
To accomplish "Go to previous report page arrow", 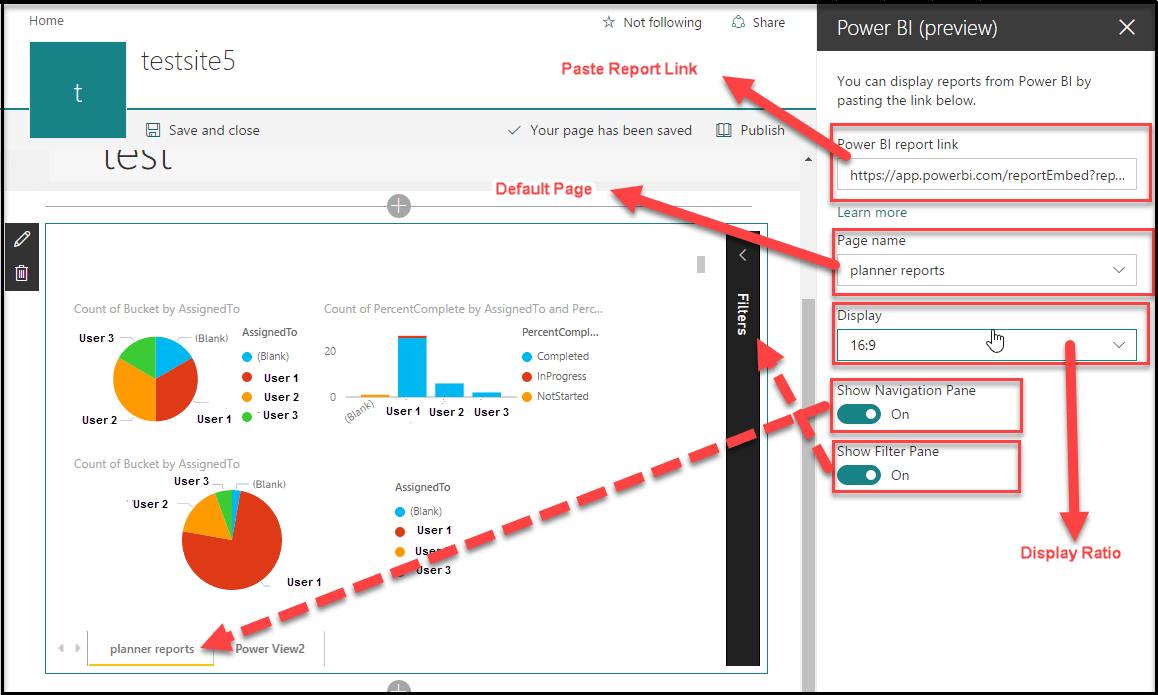I will 61,648.
